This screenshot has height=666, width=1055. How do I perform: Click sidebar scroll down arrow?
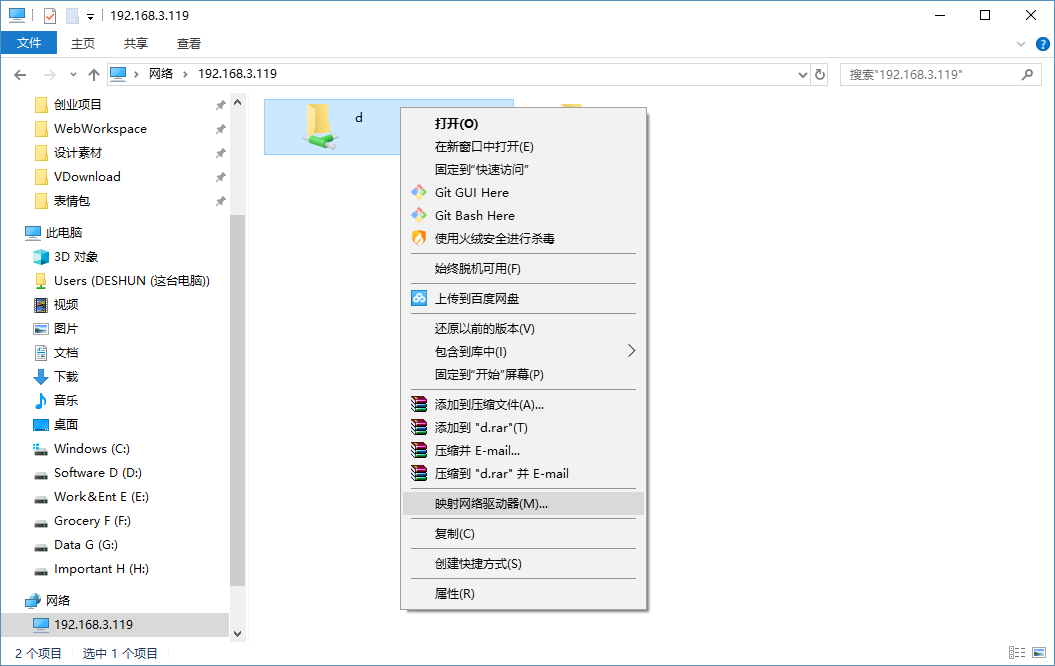point(237,634)
